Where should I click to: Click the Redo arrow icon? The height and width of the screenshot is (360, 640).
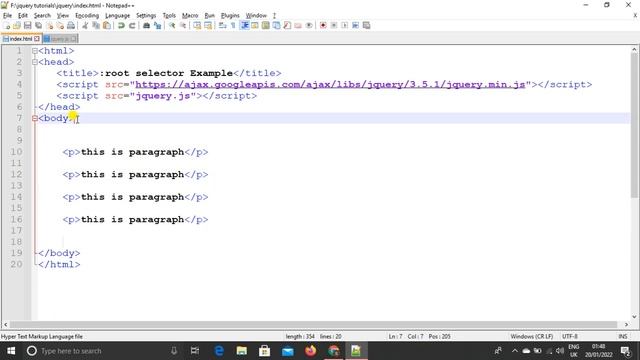[x=132, y=25]
